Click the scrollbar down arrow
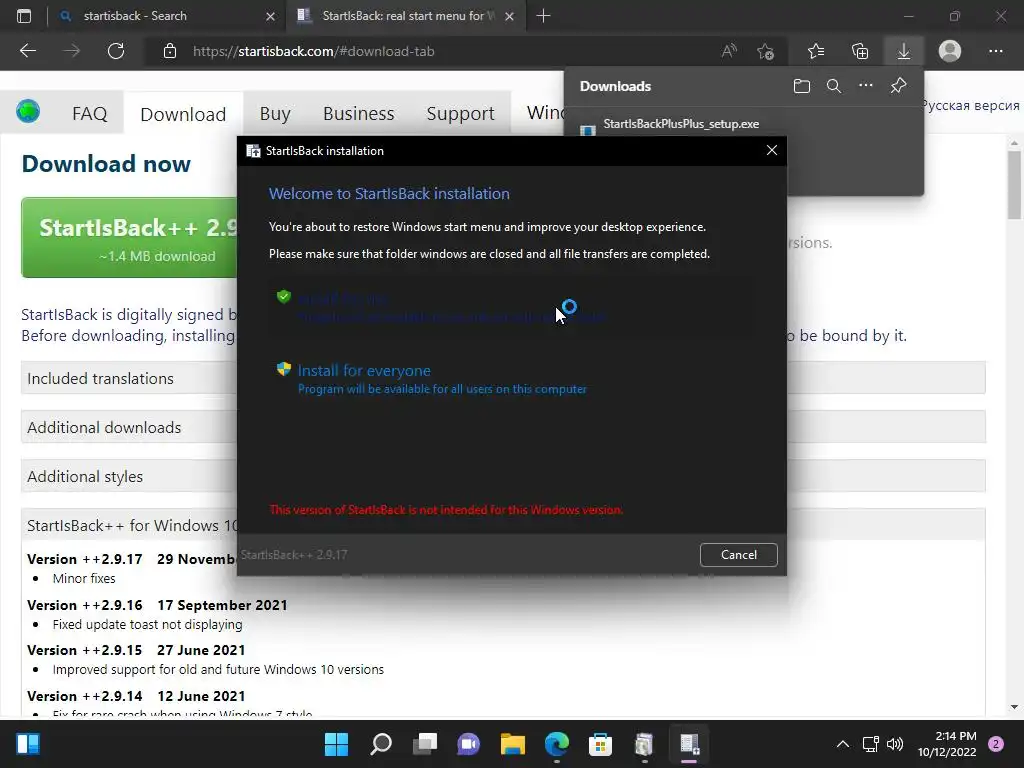Image resolution: width=1024 pixels, height=768 pixels. 1014,707
